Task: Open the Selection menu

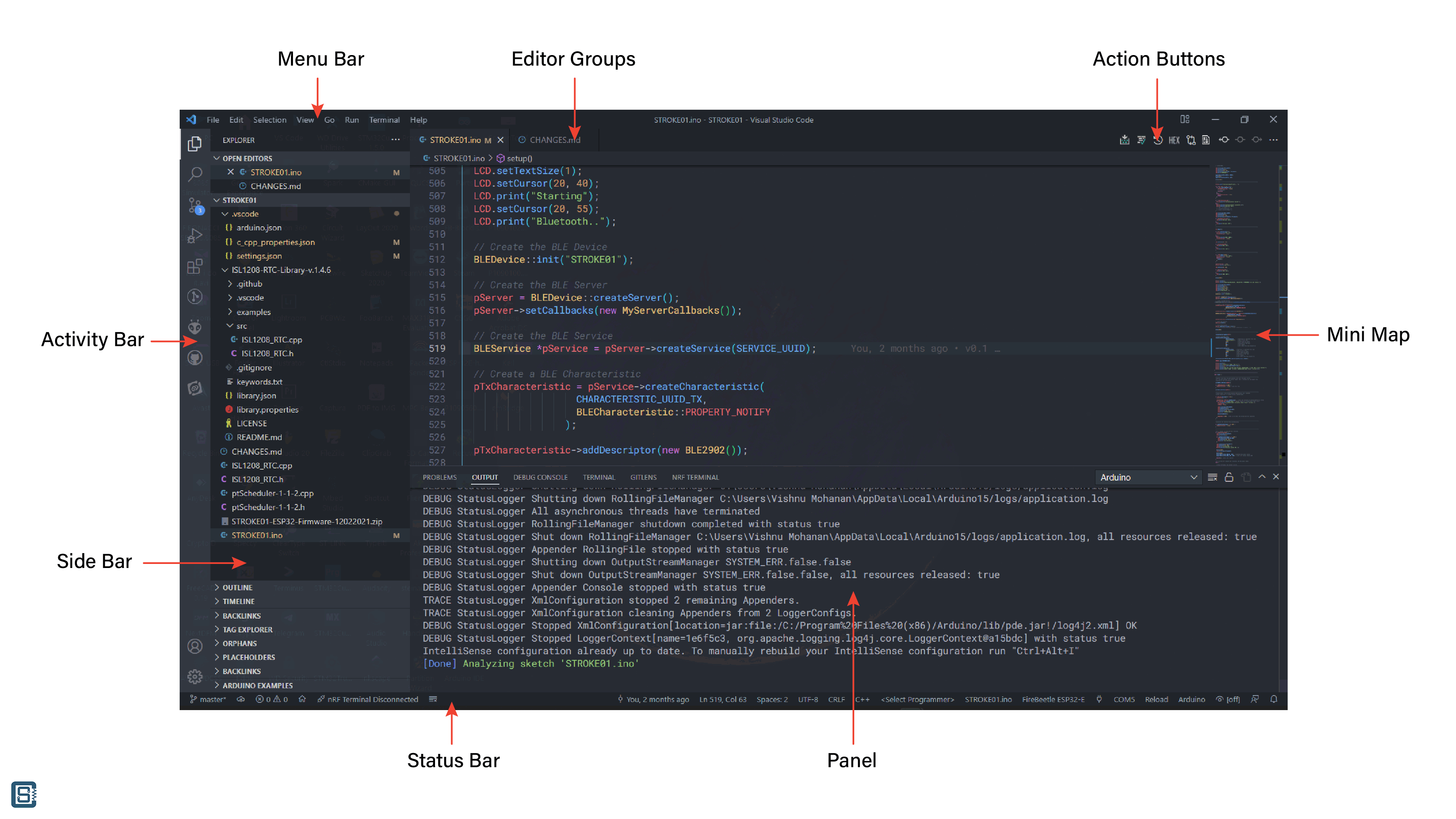Action: pos(270,120)
